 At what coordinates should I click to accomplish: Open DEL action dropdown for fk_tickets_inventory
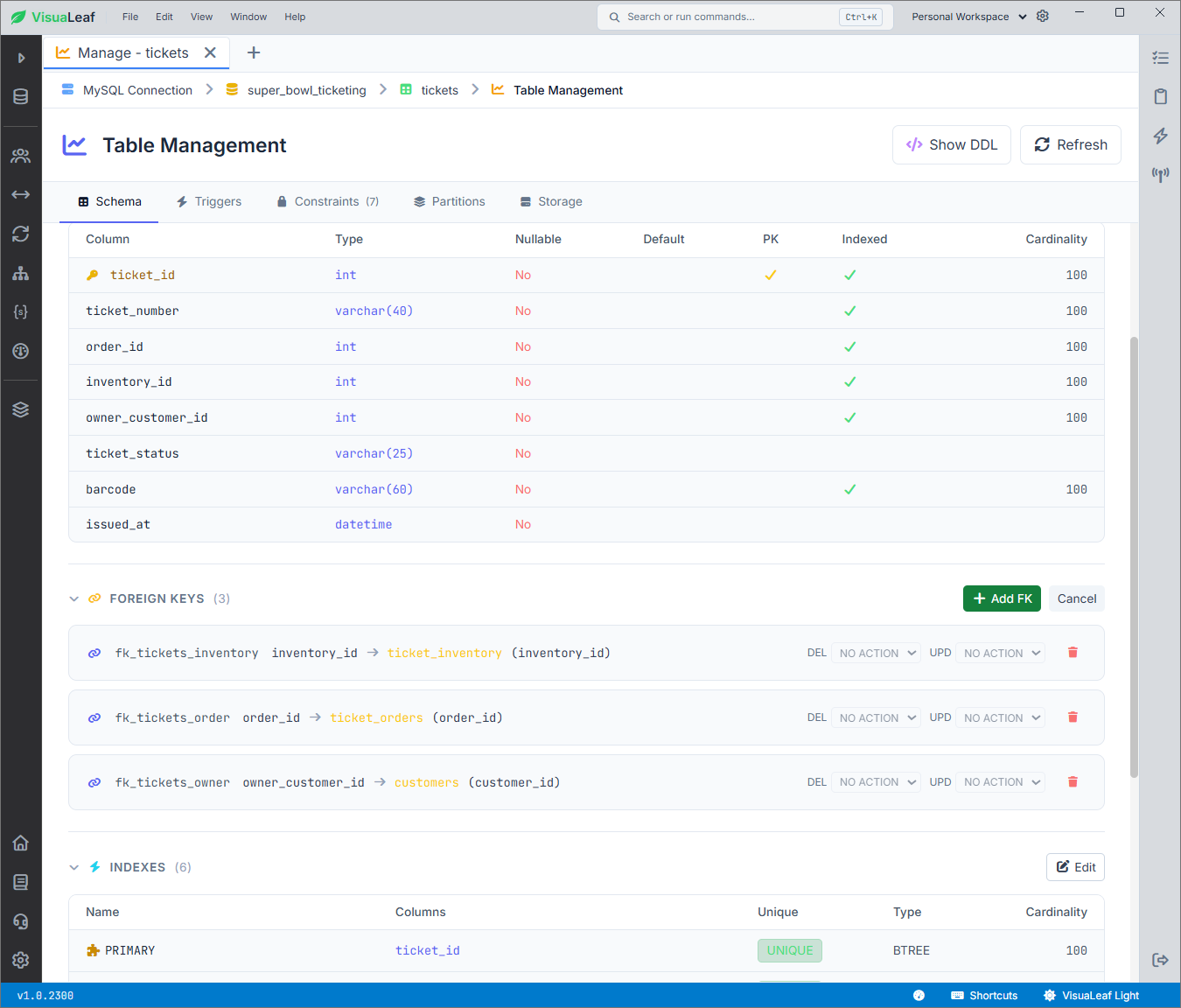876,653
